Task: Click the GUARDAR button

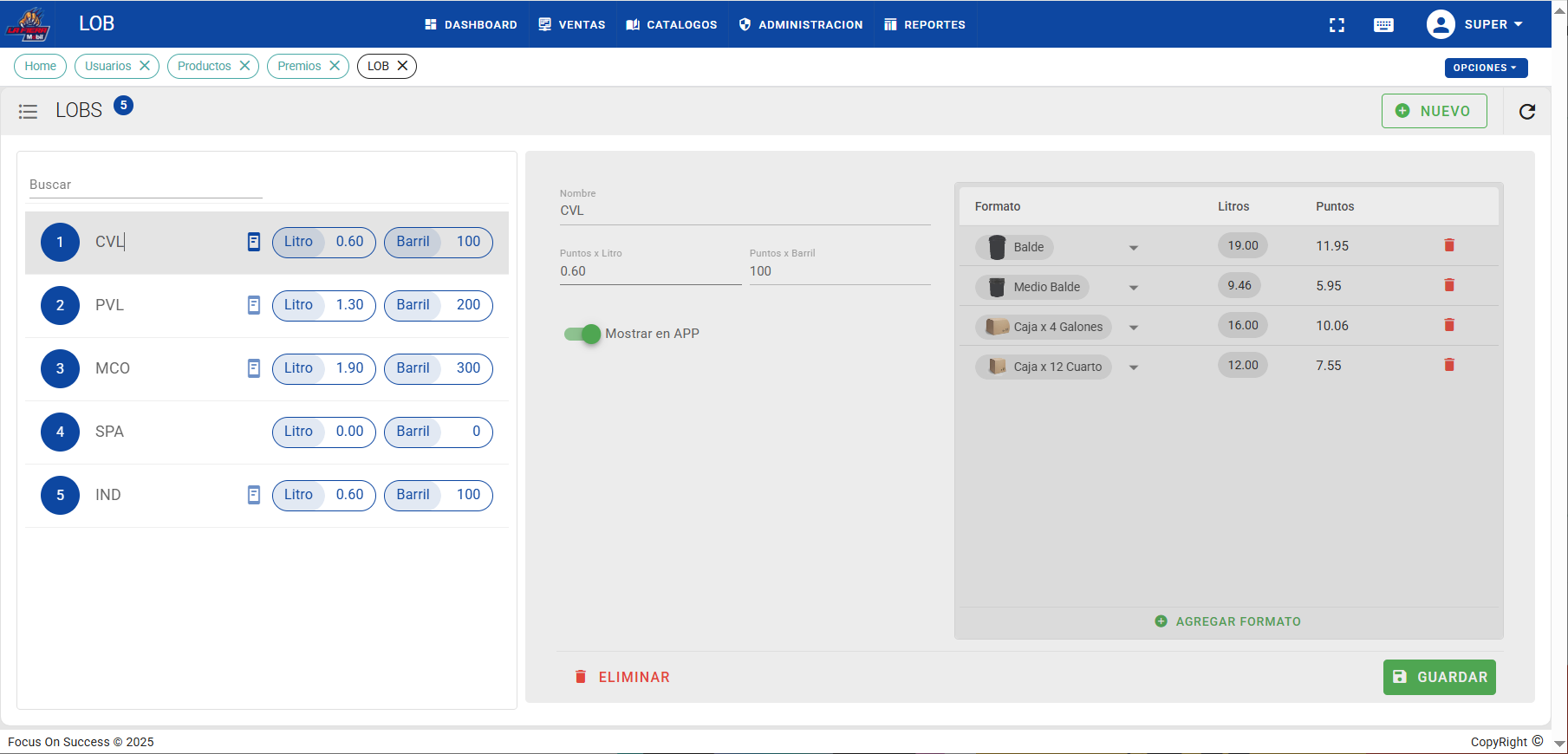Action: click(x=1439, y=677)
